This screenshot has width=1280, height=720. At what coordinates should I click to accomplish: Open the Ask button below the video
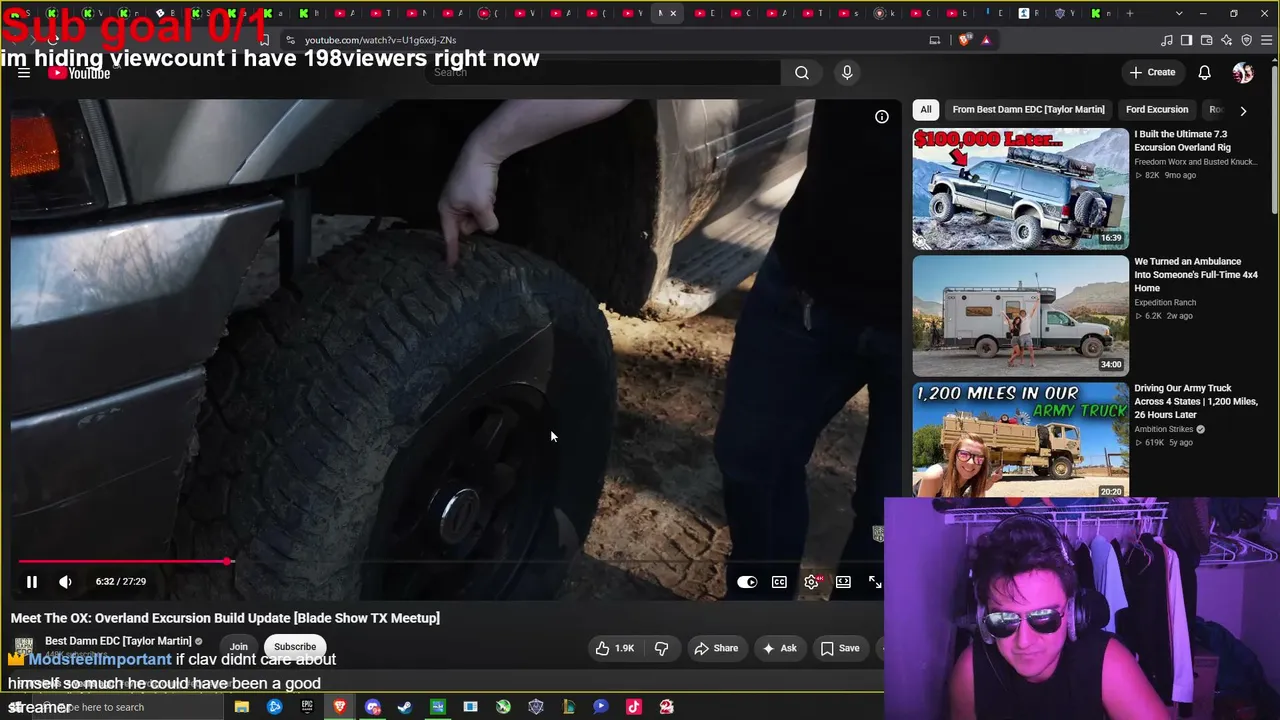[779, 648]
